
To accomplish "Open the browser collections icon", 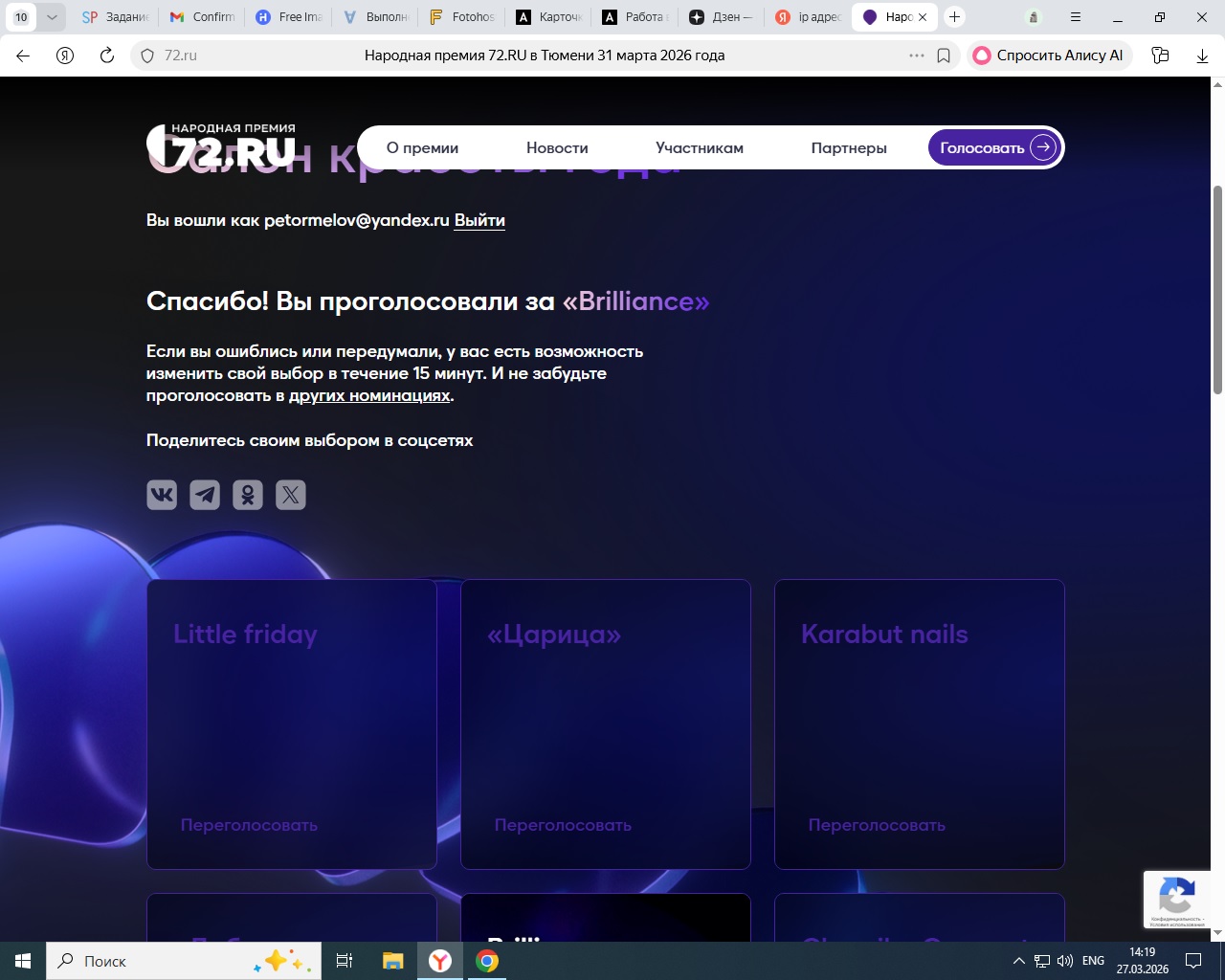I will coord(1161,56).
